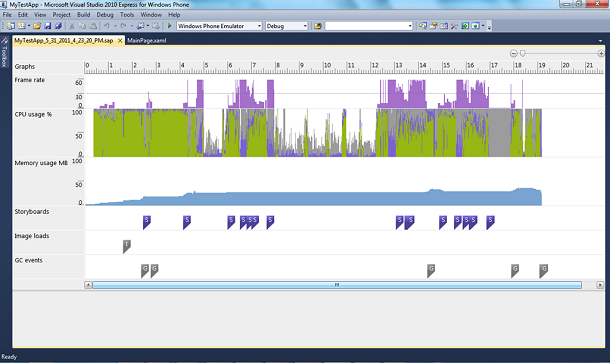This screenshot has height=363, width=610.
Task: Select the Storyboard marker near 6 seconds
Action: (x=231, y=222)
